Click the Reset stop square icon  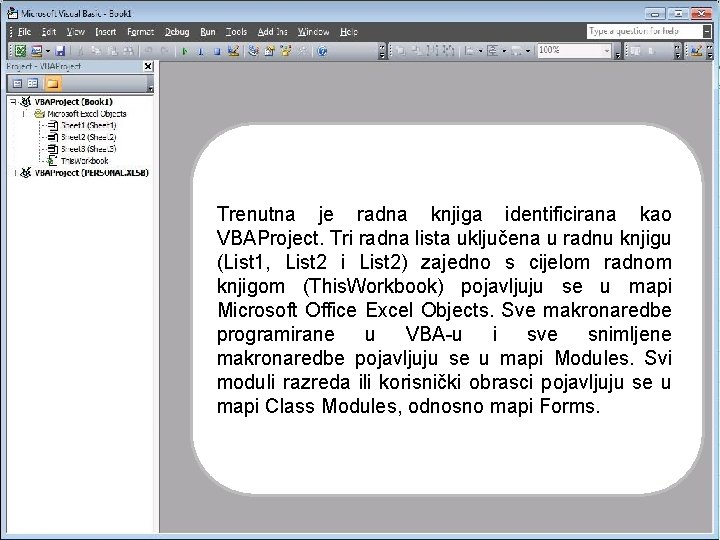coord(217,51)
